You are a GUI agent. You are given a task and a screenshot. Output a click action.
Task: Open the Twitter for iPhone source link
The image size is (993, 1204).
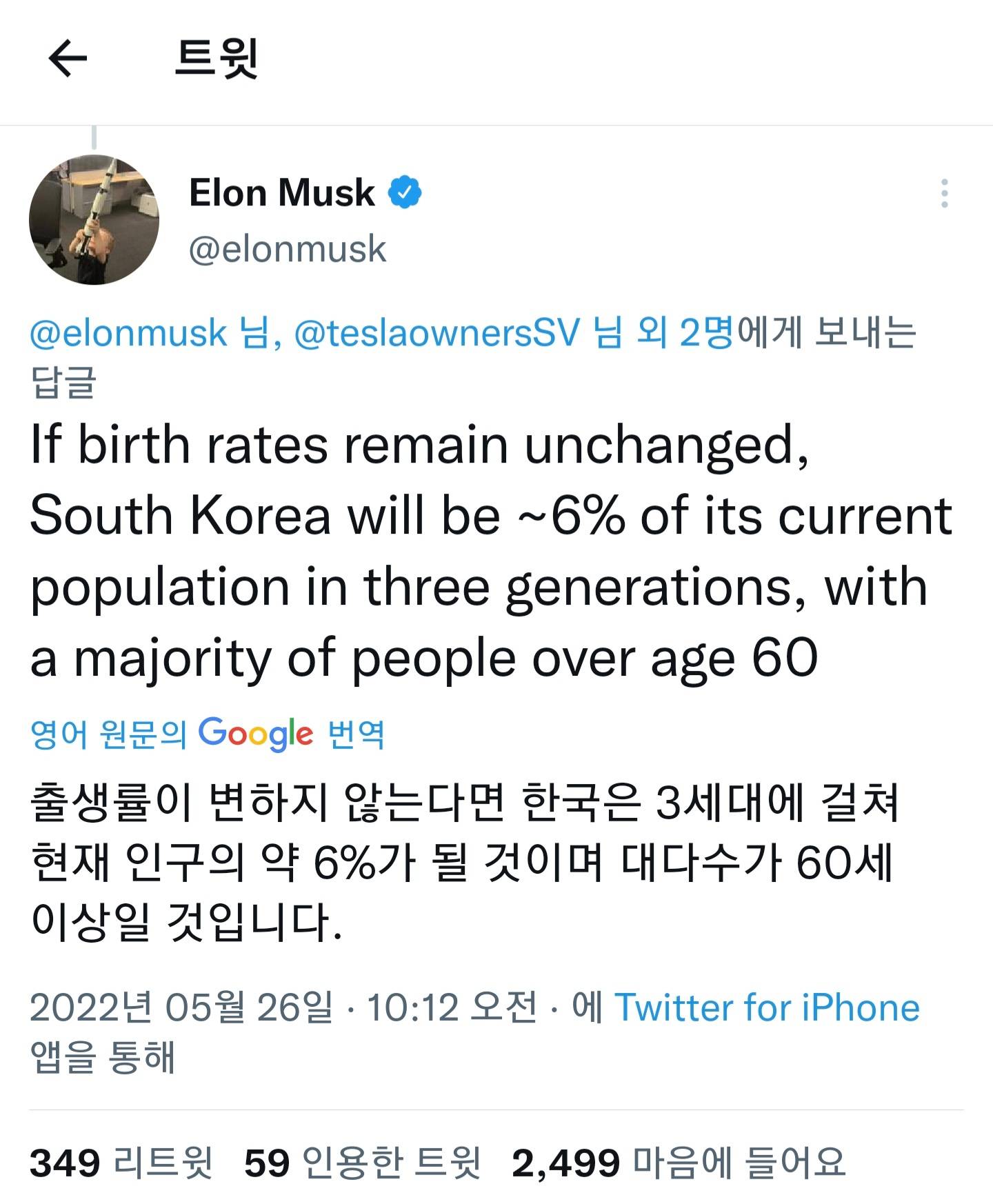pos(767,1007)
